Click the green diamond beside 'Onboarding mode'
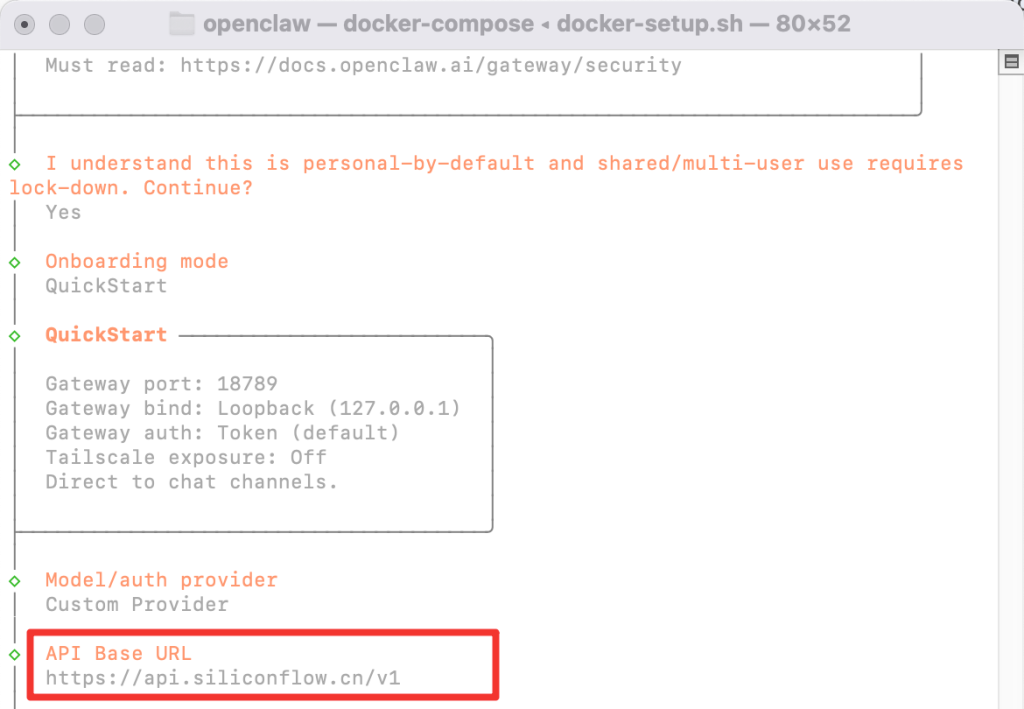This screenshot has height=709, width=1024. point(14,261)
